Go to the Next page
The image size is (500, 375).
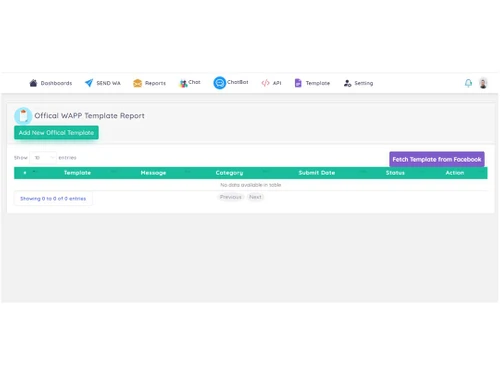(255, 197)
